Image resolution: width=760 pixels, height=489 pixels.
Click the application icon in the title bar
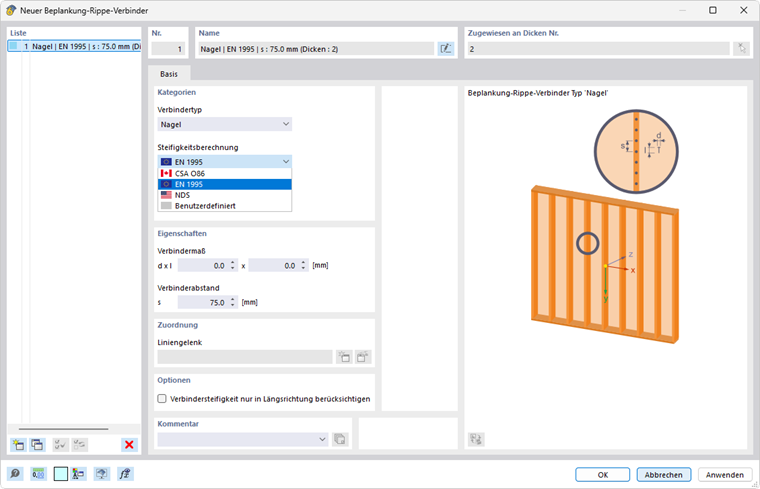[x=11, y=10]
